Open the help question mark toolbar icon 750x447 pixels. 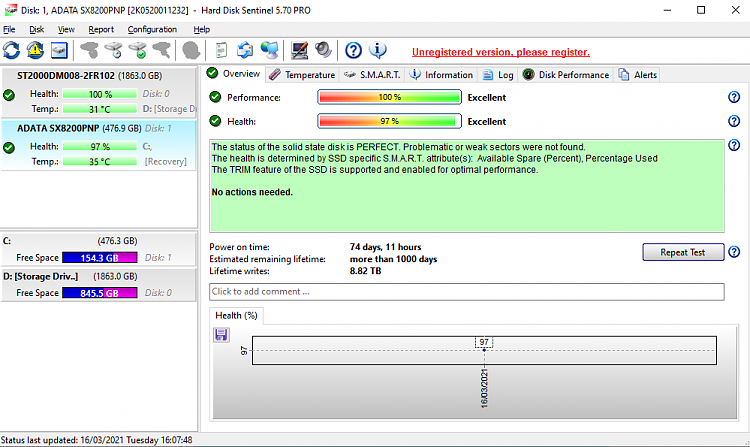point(353,50)
